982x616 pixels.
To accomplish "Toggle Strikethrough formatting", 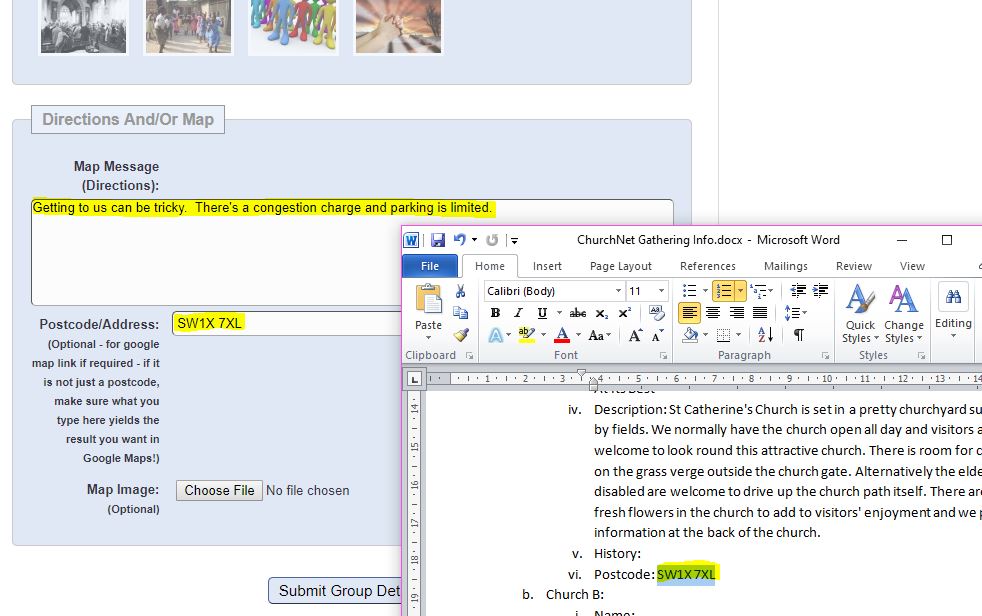I will [577, 313].
